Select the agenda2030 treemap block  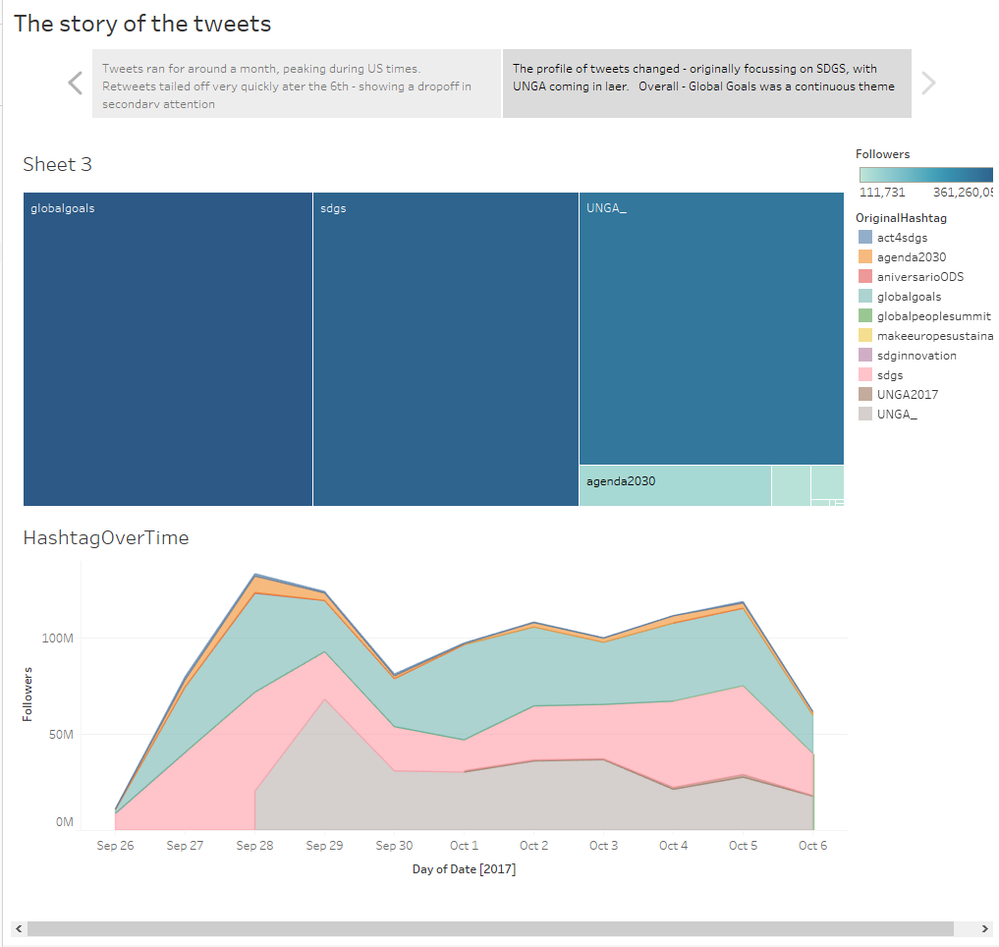(x=675, y=487)
